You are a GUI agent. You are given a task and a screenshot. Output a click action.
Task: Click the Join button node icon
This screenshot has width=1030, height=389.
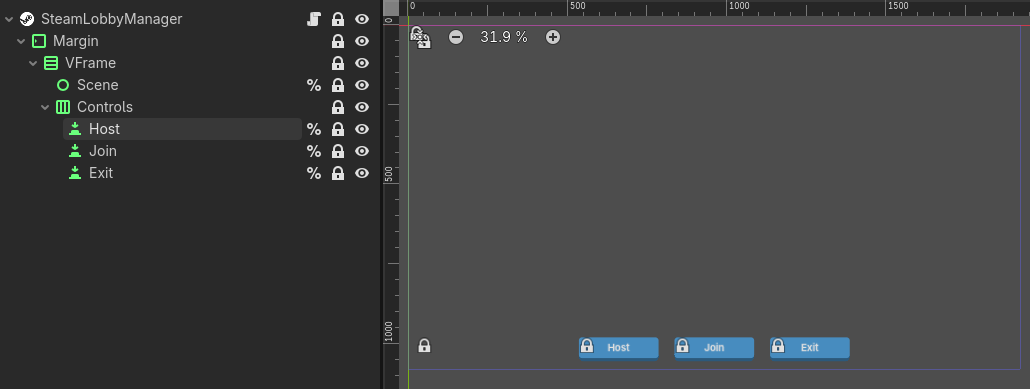point(75,151)
